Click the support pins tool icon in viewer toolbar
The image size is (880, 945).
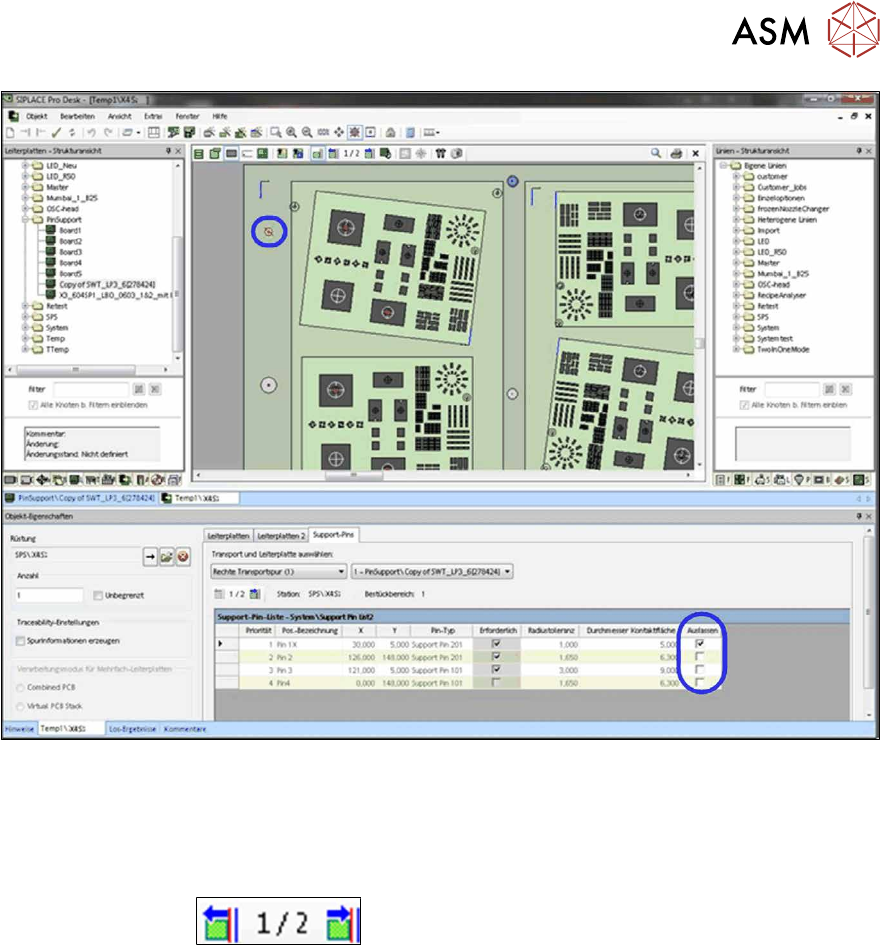pyautogui.click(x=441, y=154)
